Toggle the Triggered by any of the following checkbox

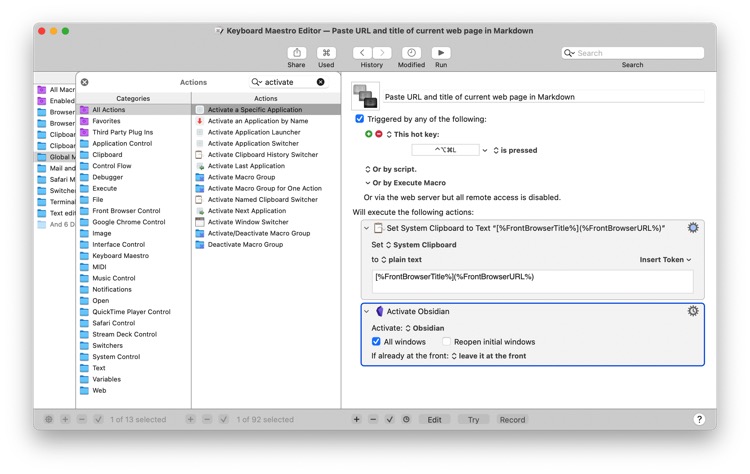[360, 119]
